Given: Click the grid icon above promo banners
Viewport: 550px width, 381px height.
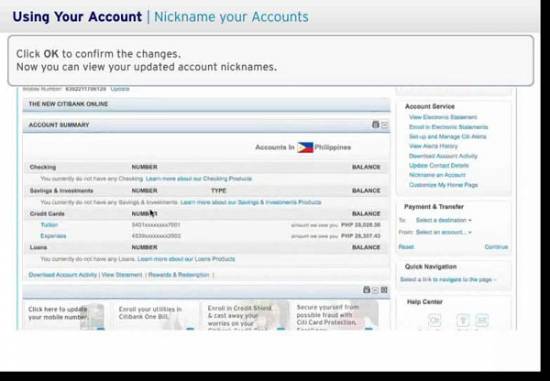Looking at the screenshot, I should coord(384,290).
